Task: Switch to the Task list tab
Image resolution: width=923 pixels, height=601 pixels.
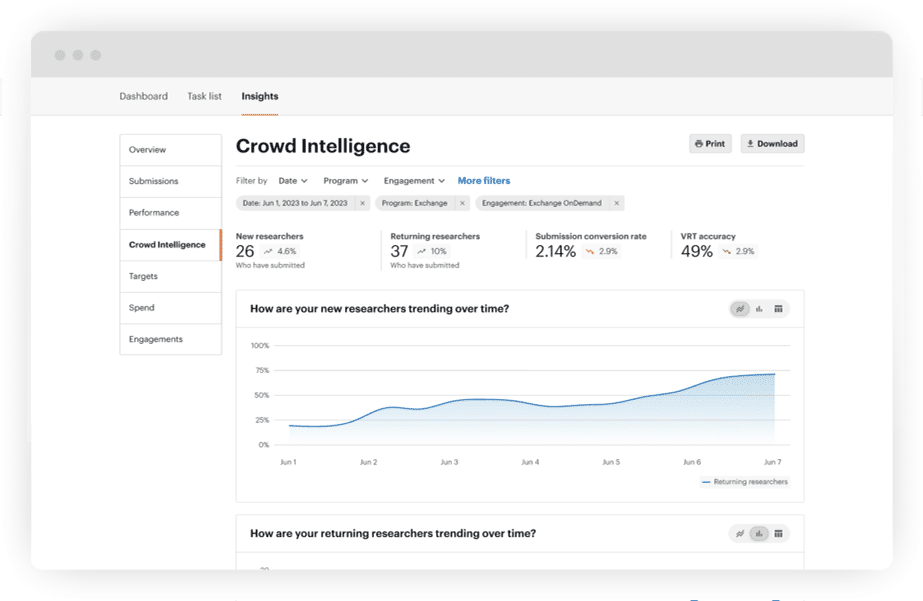Action: point(204,97)
